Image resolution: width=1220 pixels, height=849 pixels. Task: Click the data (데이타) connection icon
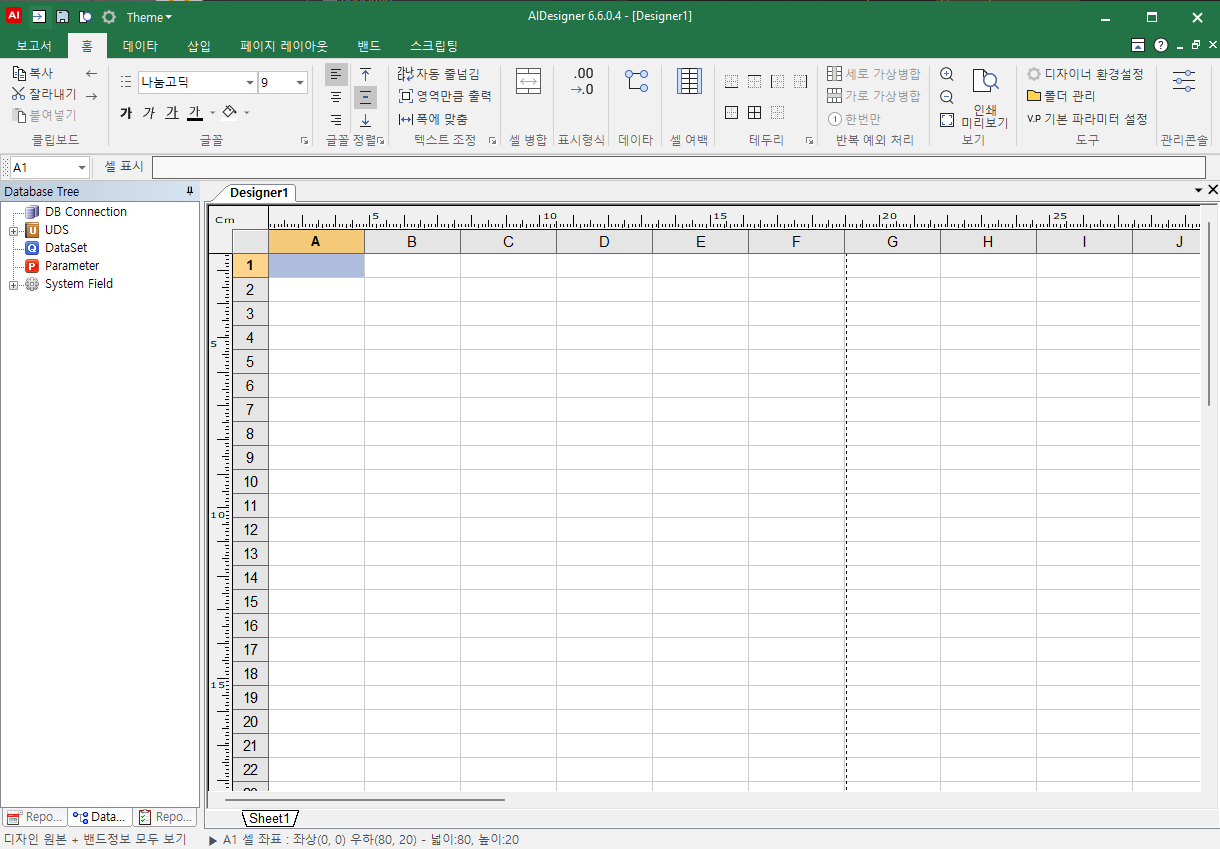pyautogui.click(x=636, y=82)
